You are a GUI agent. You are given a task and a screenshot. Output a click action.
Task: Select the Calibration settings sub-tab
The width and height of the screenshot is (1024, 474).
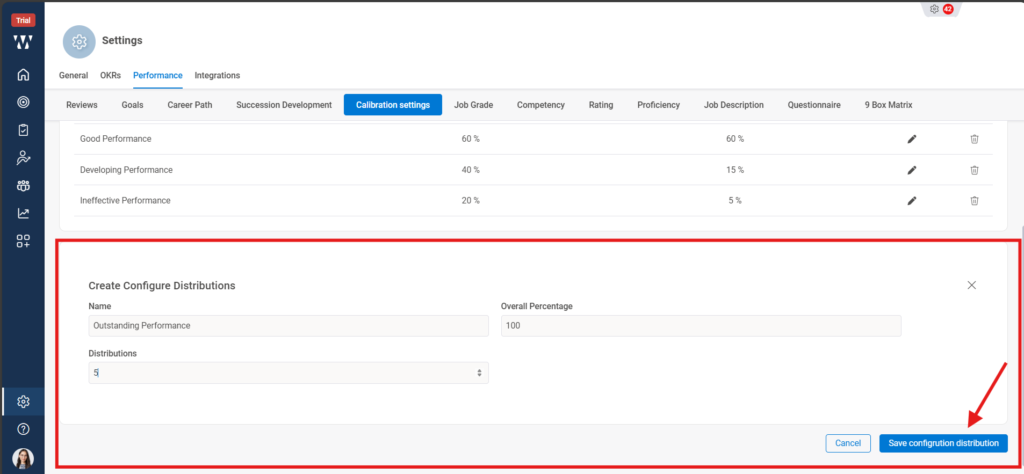point(392,104)
